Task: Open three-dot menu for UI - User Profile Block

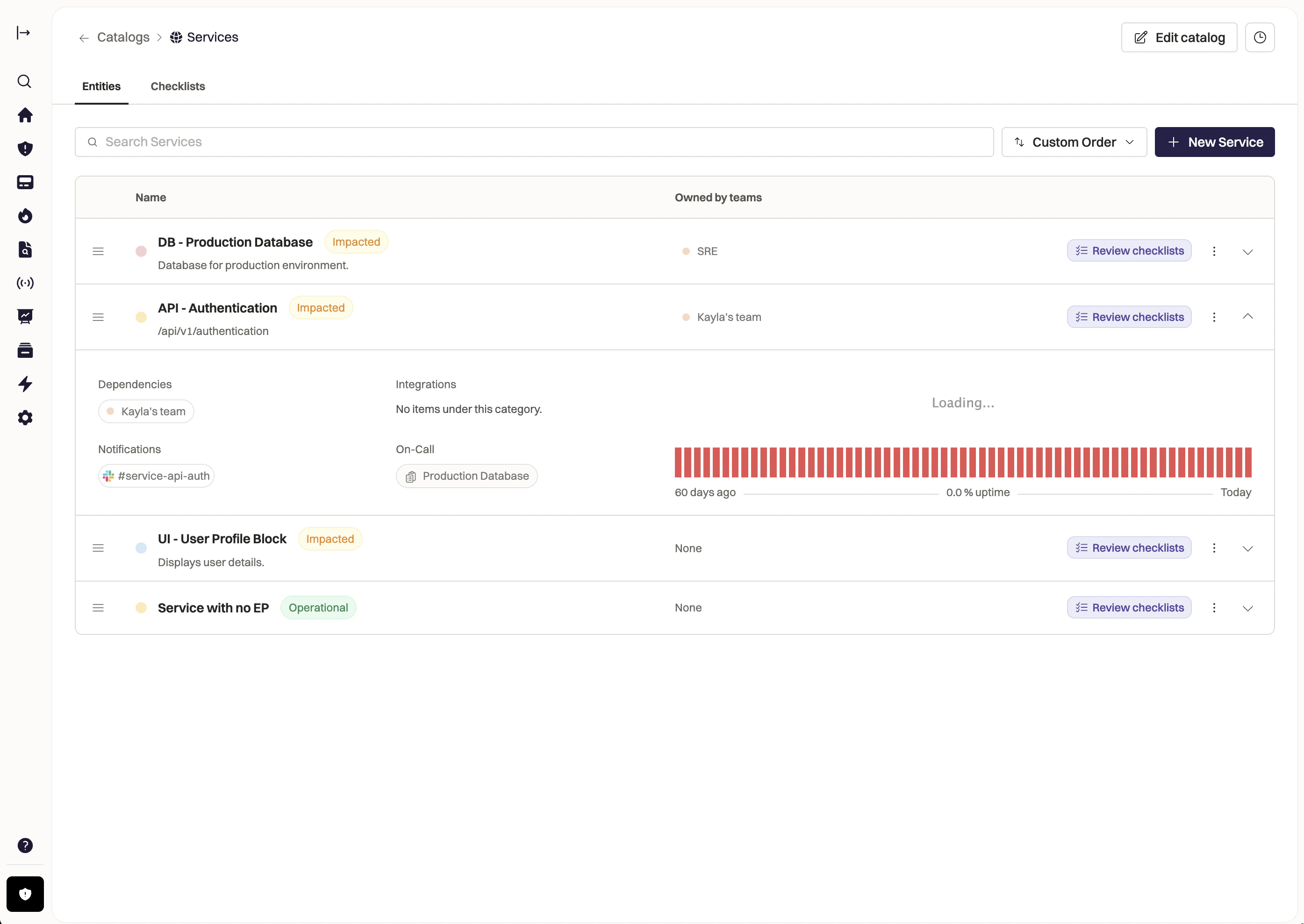Action: [1213, 548]
